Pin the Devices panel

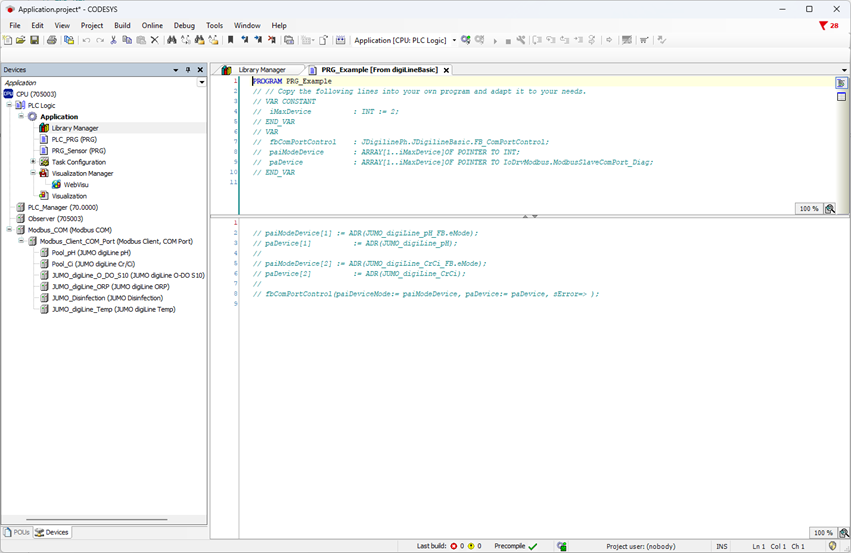point(188,70)
